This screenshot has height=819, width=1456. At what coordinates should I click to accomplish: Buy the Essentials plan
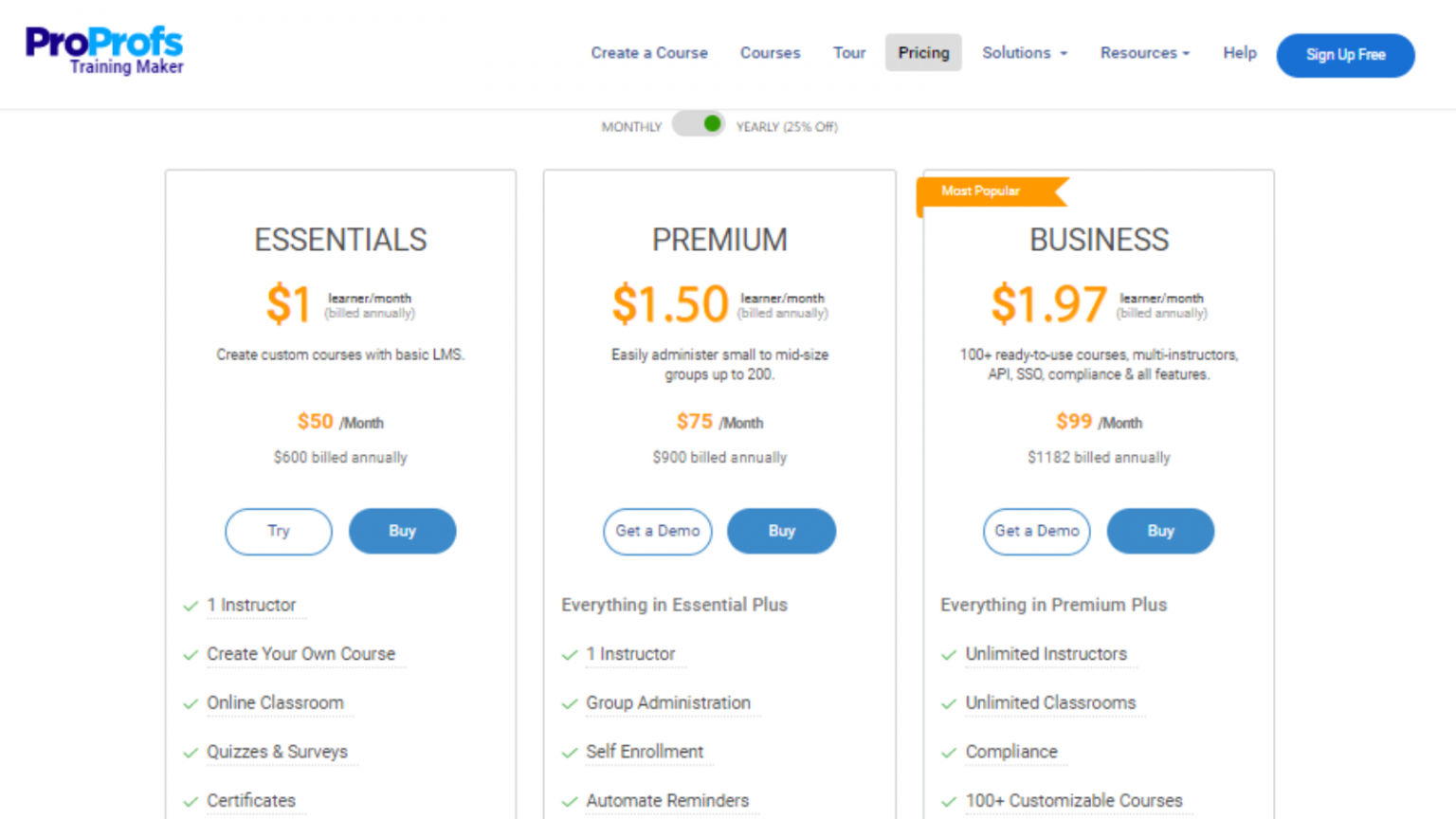(402, 531)
